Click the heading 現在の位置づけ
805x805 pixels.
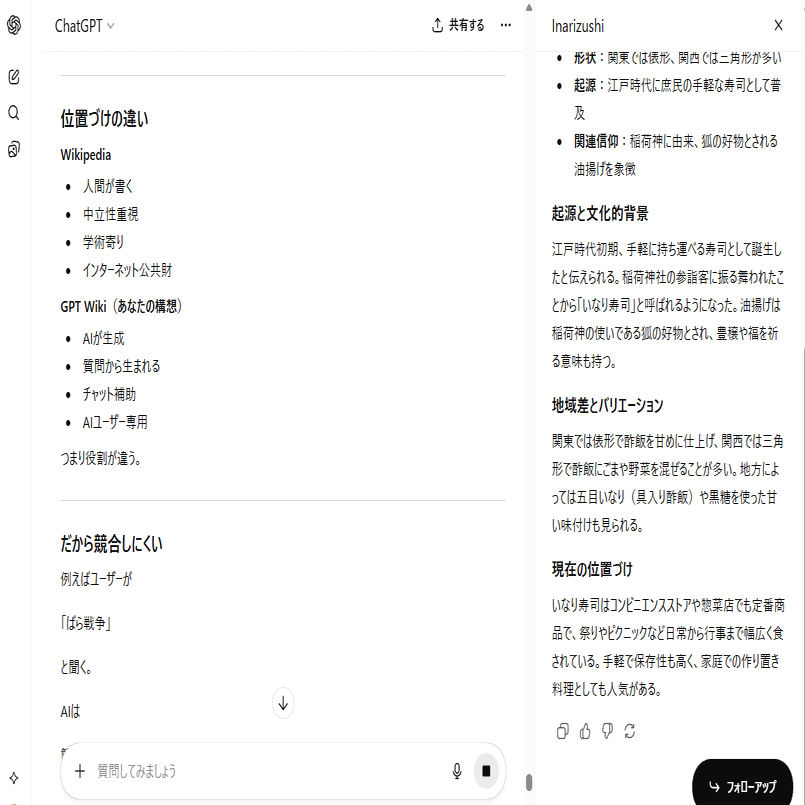point(592,569)
